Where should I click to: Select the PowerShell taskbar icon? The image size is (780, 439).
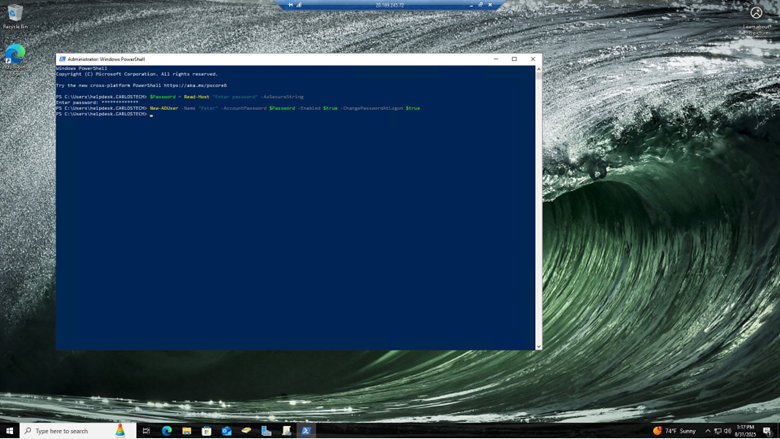coord(306,431)
